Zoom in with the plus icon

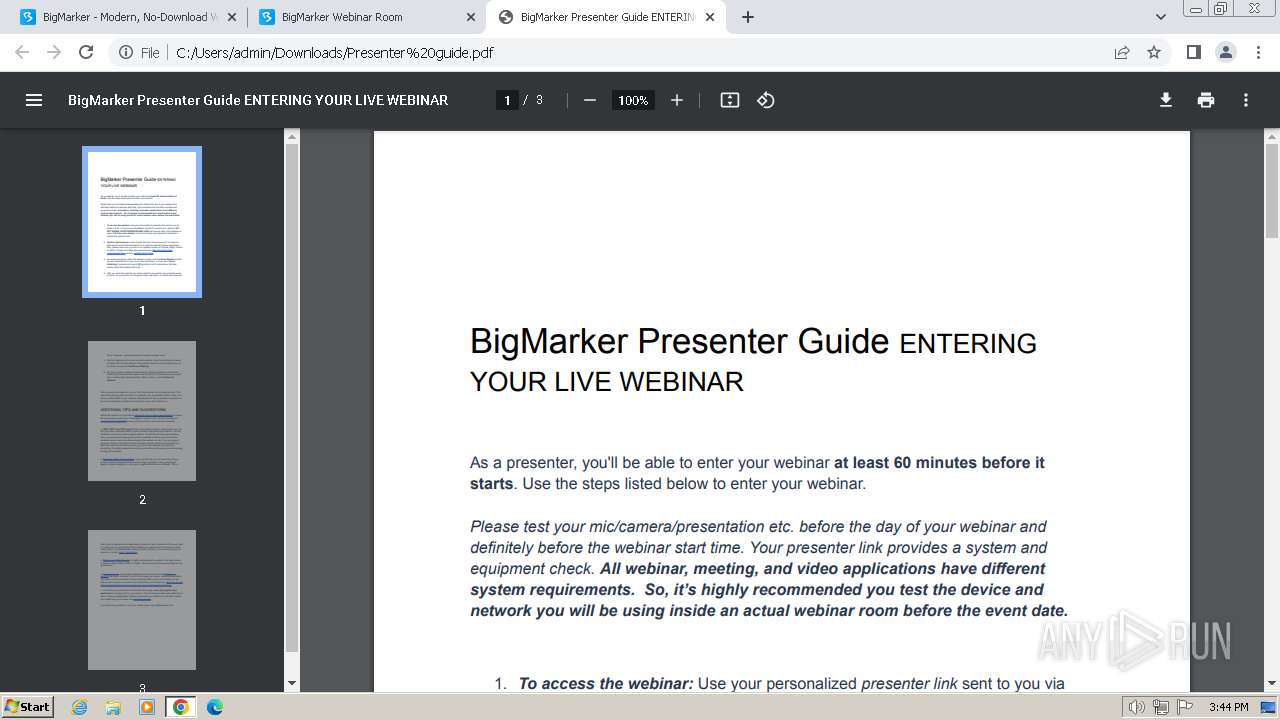point(677,100)
